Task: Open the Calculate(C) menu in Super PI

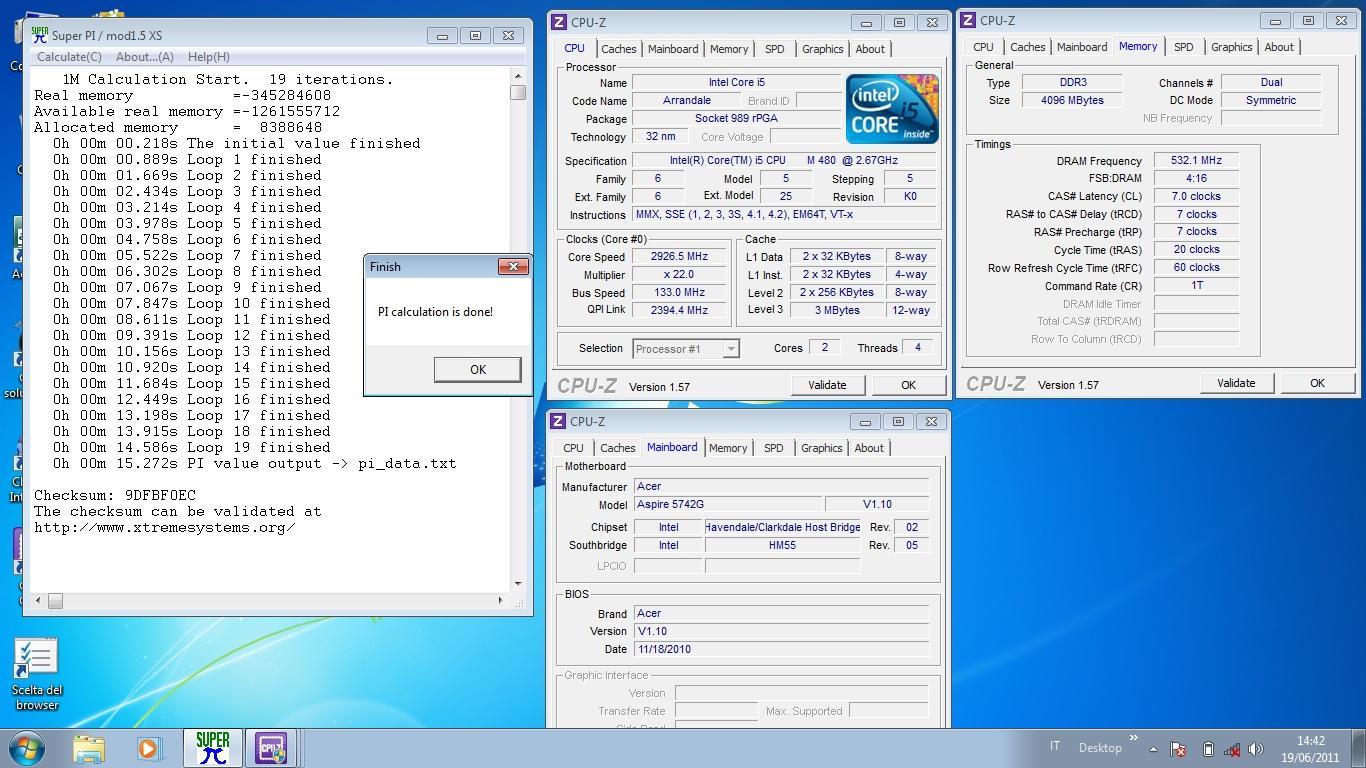Action: [69, 57]
